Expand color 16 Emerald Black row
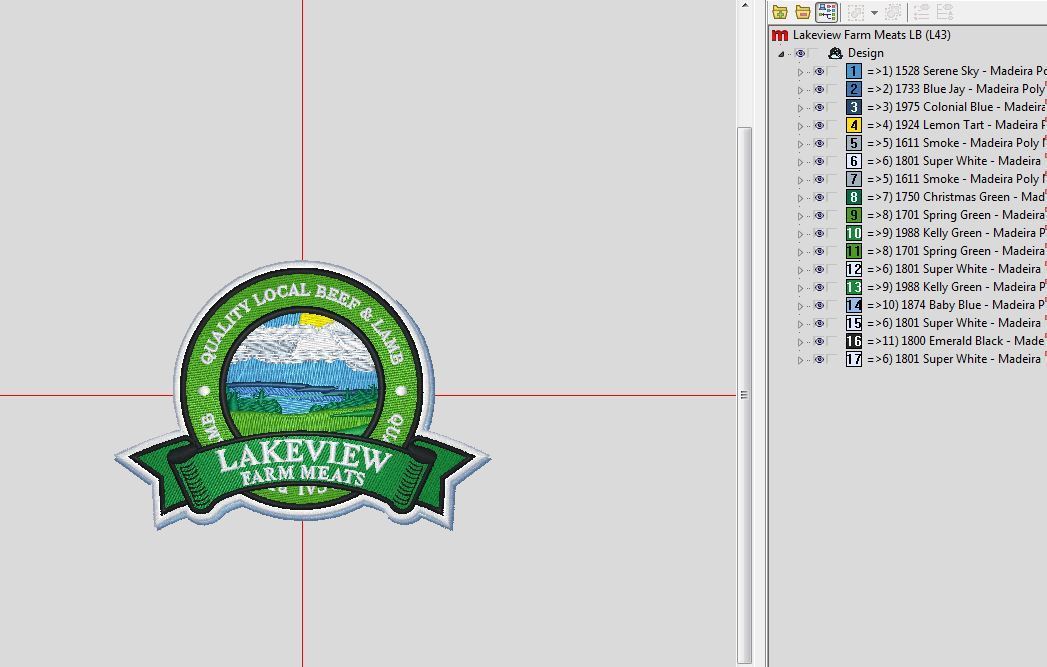1047x667 pixels. [800, 342]
